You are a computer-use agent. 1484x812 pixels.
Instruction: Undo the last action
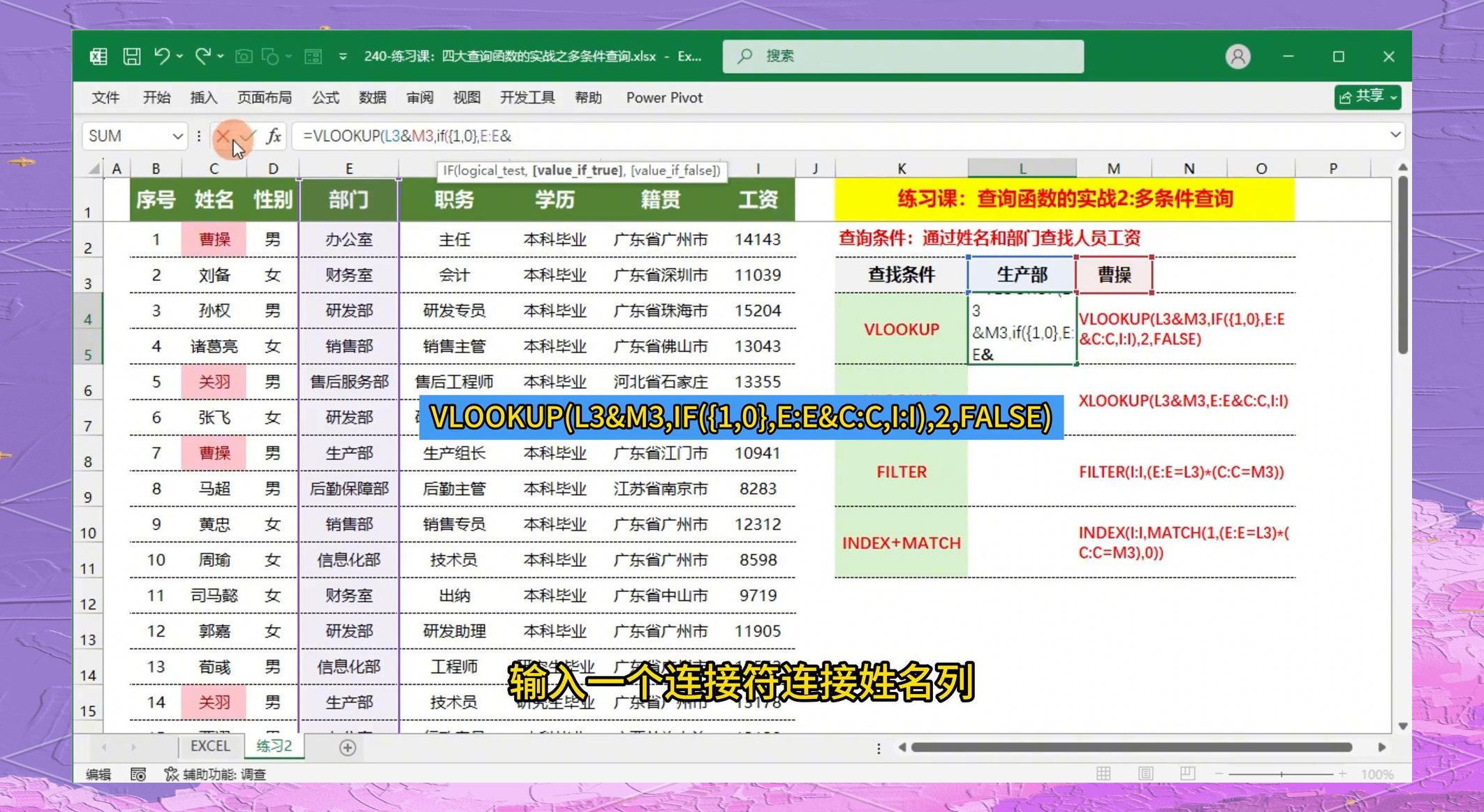click(162, 56)
